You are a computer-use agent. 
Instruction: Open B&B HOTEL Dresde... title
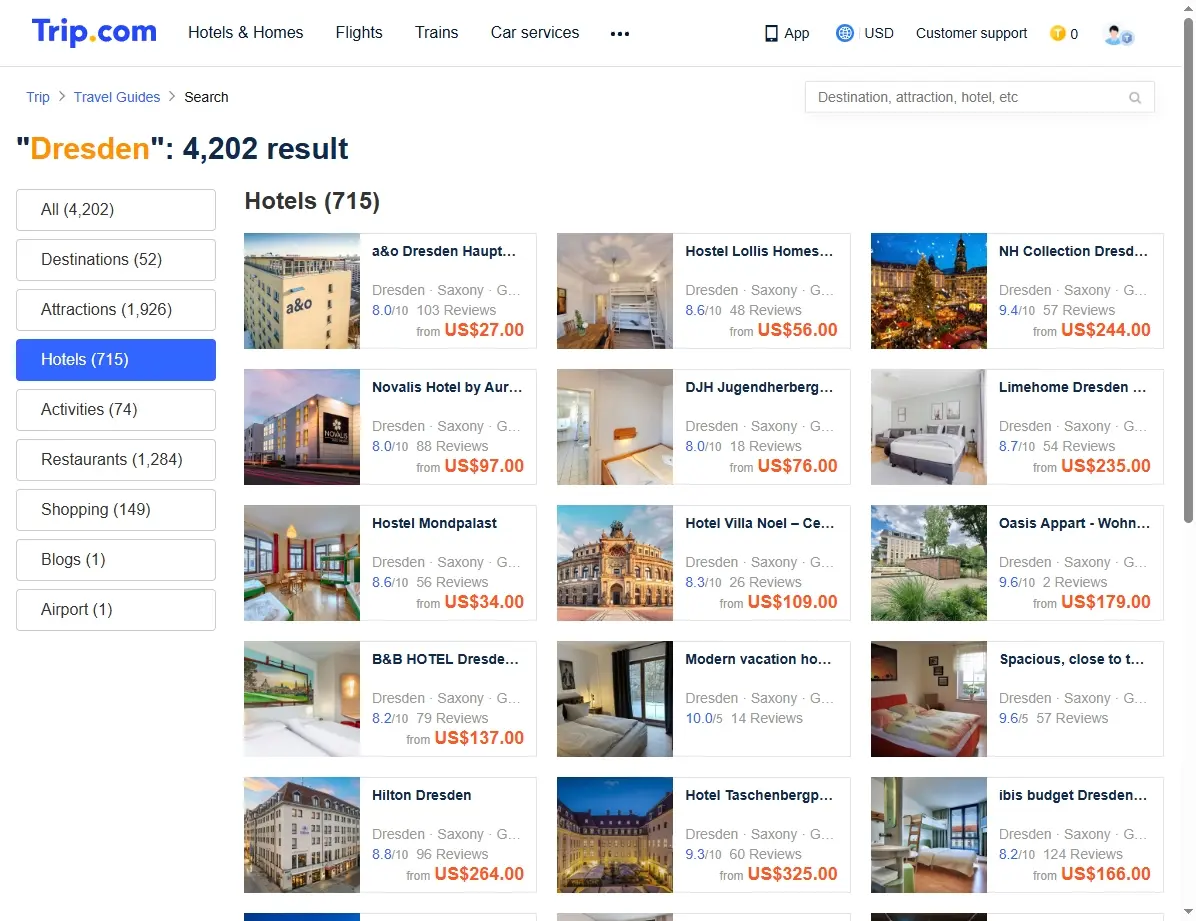point(445,659)
